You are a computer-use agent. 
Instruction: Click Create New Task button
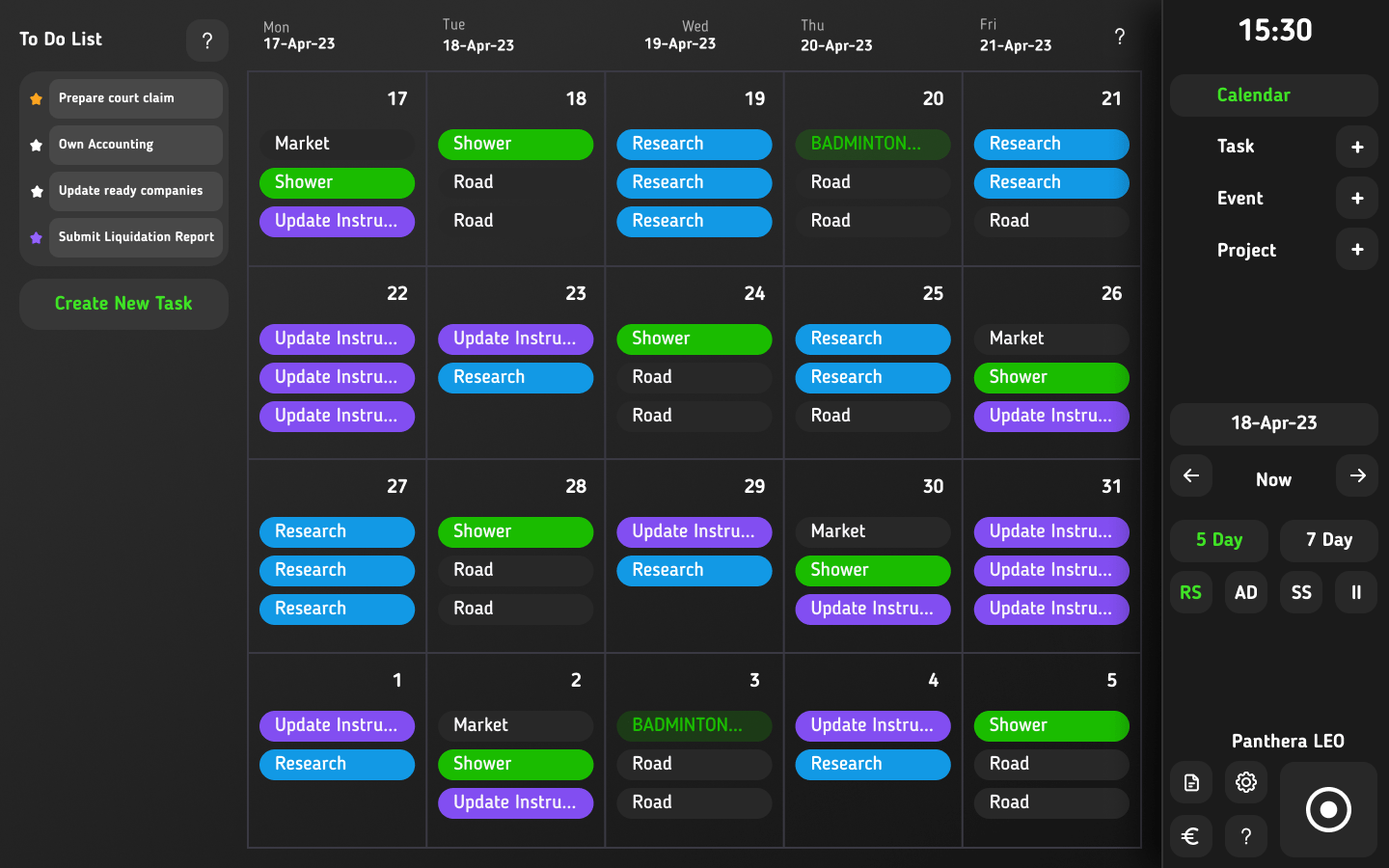[123, 304]
